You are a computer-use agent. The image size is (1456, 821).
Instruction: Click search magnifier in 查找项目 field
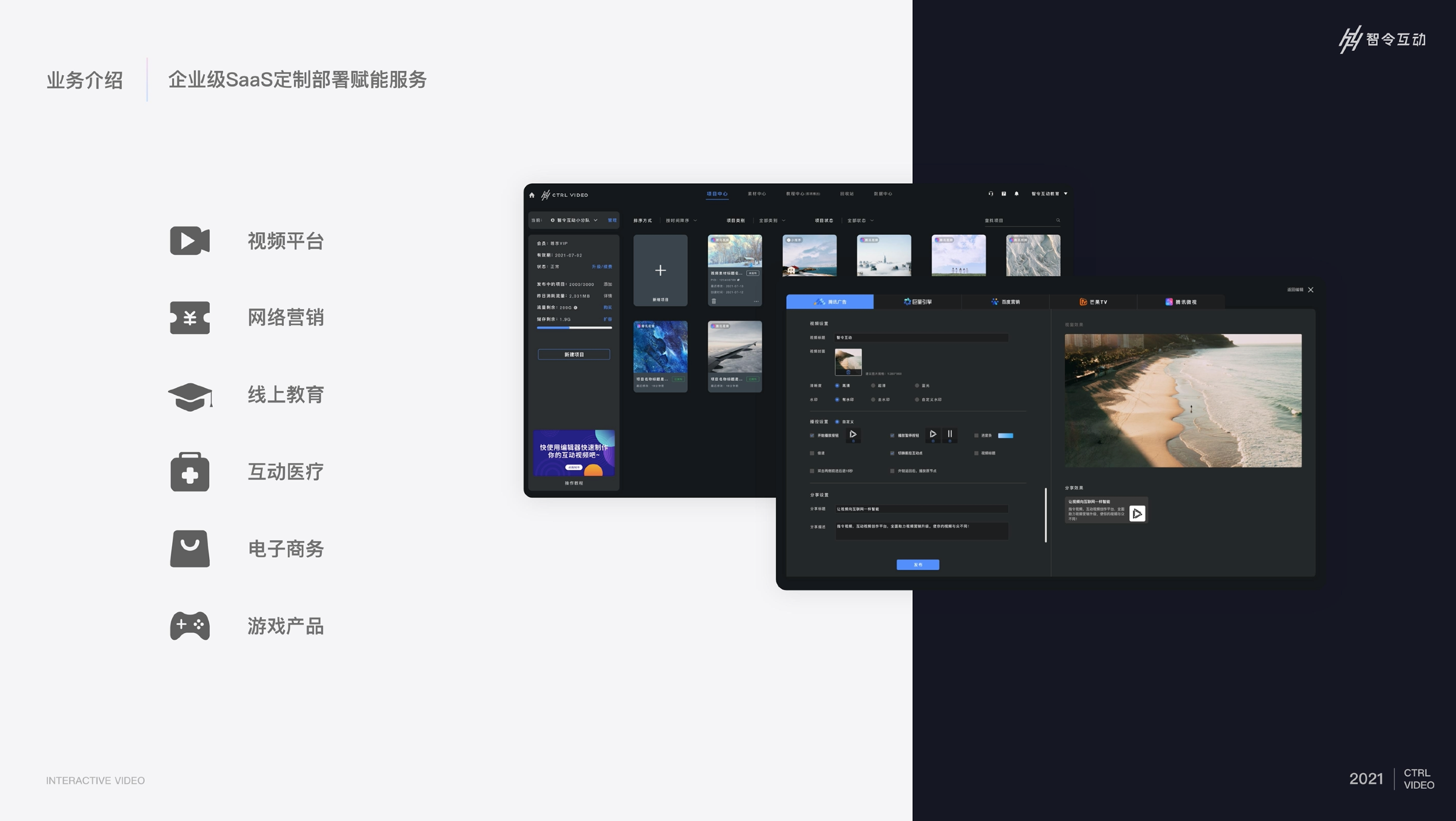click(1058, 220)
